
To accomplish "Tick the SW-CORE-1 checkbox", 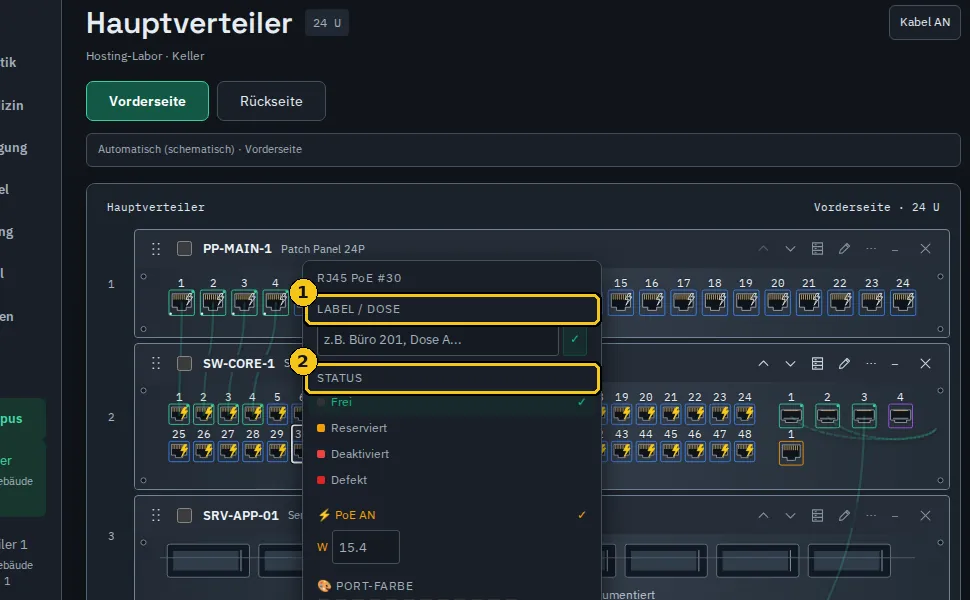I will point(184,363).
